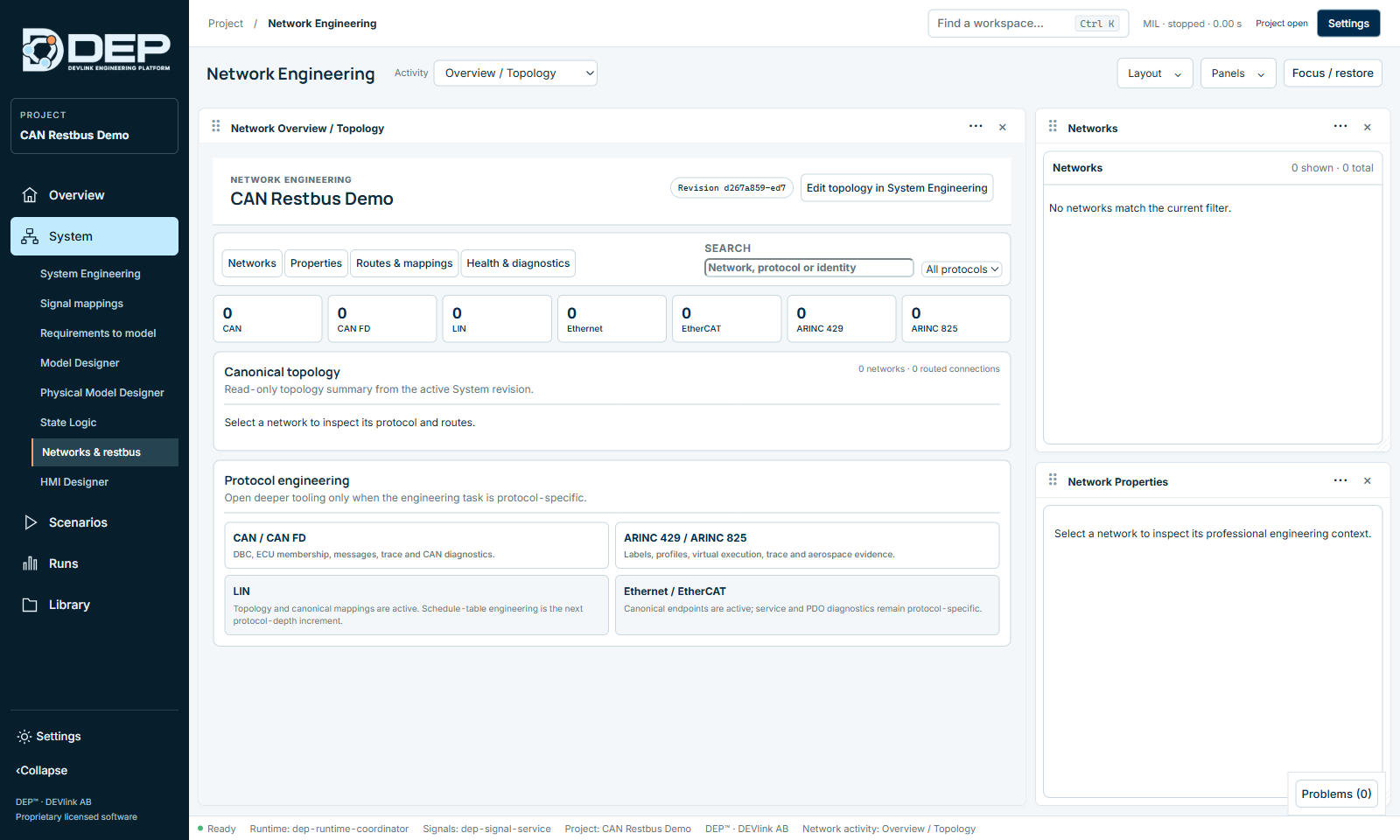Open the Networks panel more options menu
Viewport: 1400px width, 840px height.
pyautogui.click(x=1340, y=127)
